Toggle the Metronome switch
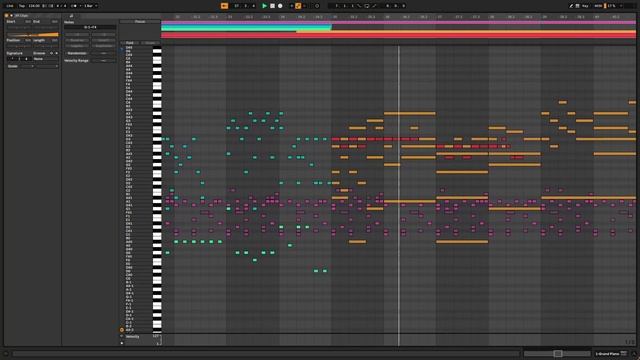 click(74, 6)
